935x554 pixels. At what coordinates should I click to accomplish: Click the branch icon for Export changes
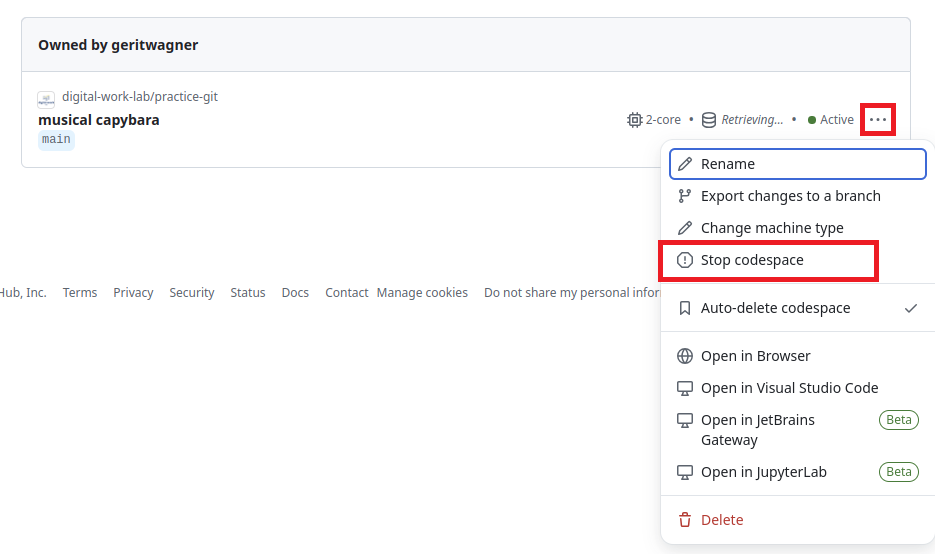685,196
